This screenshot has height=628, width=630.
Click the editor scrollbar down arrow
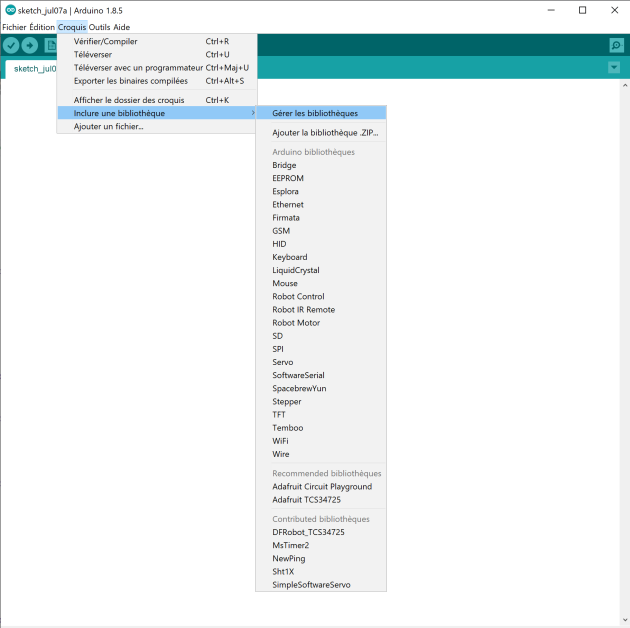625,620
